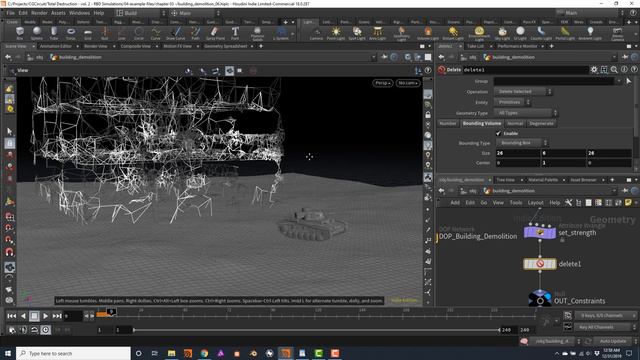The width and height of the screenshot is (640, 360).
Task: Click the obj path button in scene view
Action: (36, 57)
